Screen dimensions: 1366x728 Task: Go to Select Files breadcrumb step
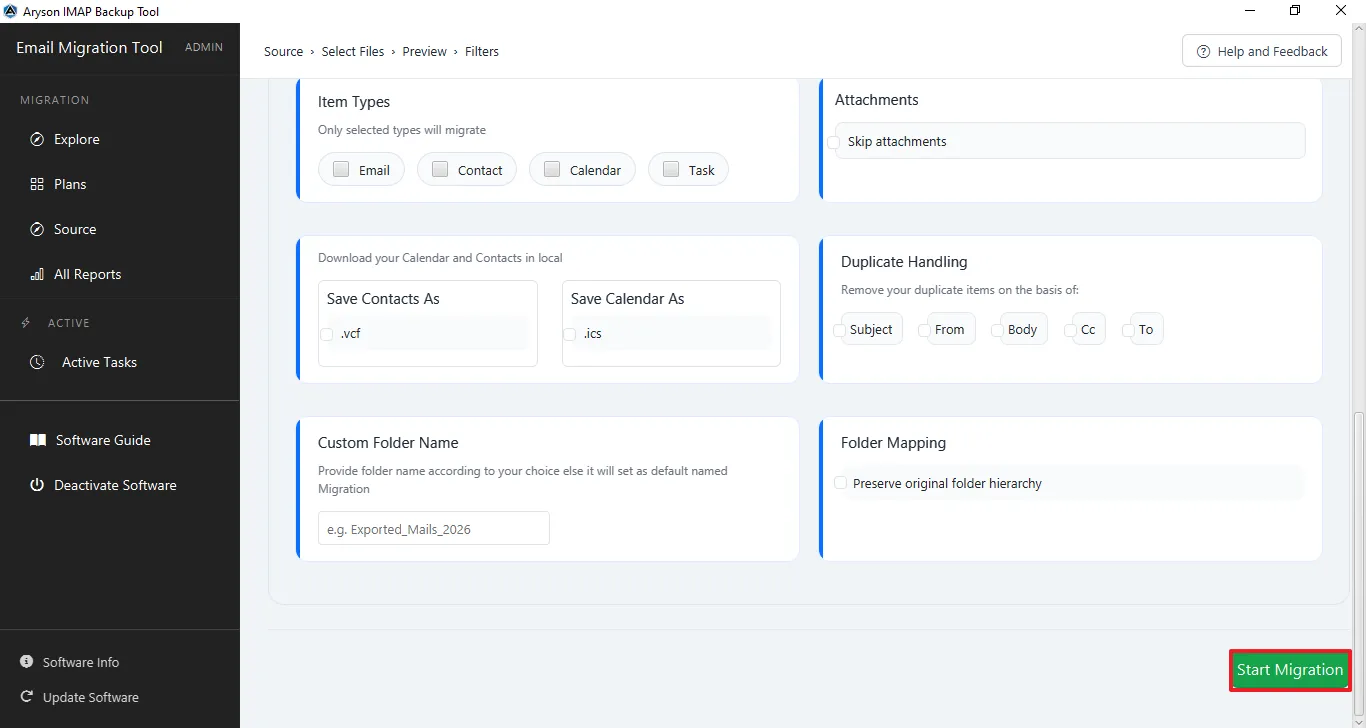point(353,51)
